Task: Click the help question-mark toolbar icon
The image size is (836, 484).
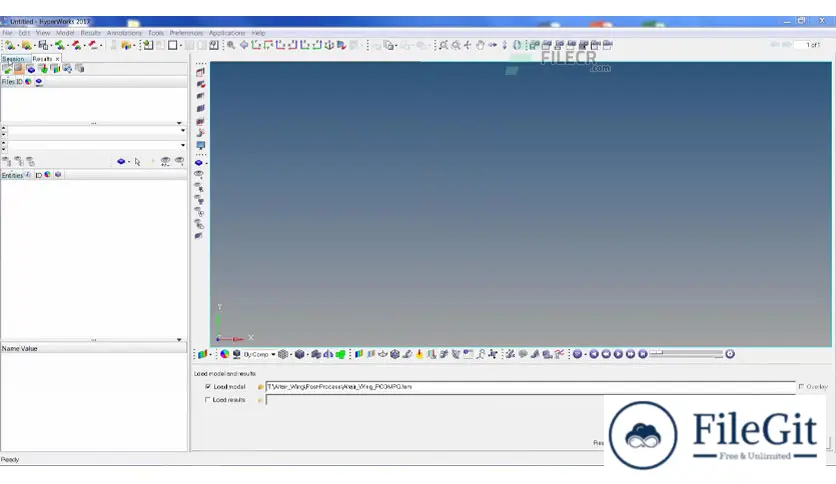Action: click(x=214, y=45)
